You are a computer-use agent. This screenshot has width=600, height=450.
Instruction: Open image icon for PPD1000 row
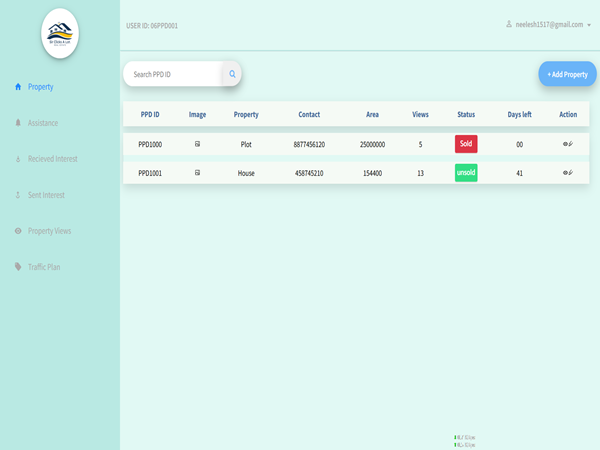coord(197,144)
